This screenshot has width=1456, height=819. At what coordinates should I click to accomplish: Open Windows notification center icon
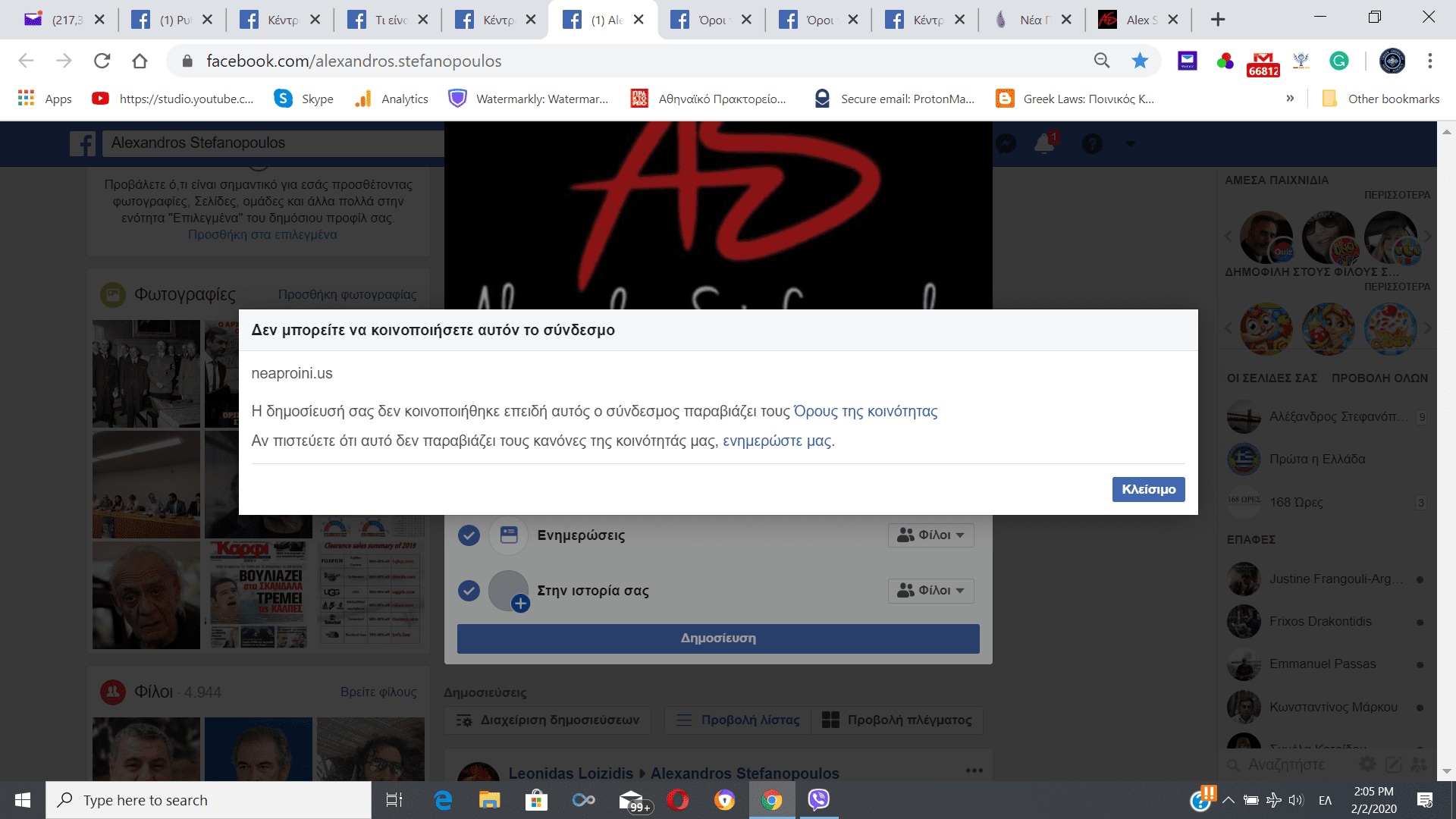pos(1425,800)
